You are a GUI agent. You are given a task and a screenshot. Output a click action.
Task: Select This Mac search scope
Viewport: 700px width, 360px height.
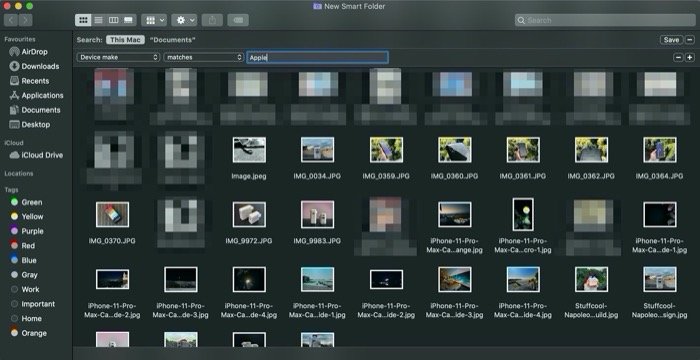125,40
